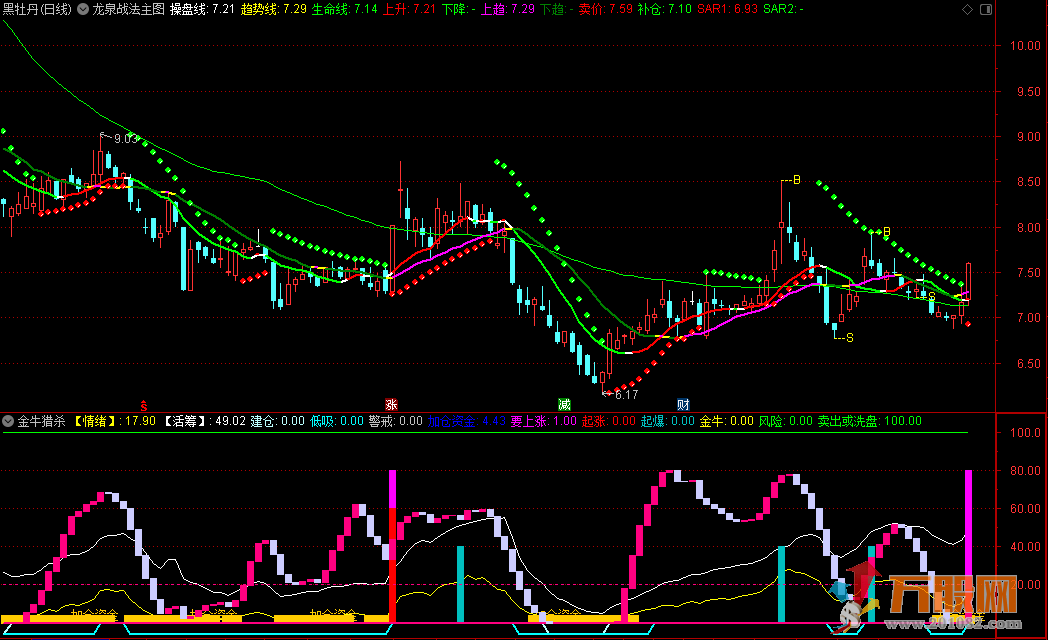Viewport: 1048px width, 640px height.
Task: Expand the 龙泉战法主图 indicator dropdown arrow
Action: pos(83,9)
